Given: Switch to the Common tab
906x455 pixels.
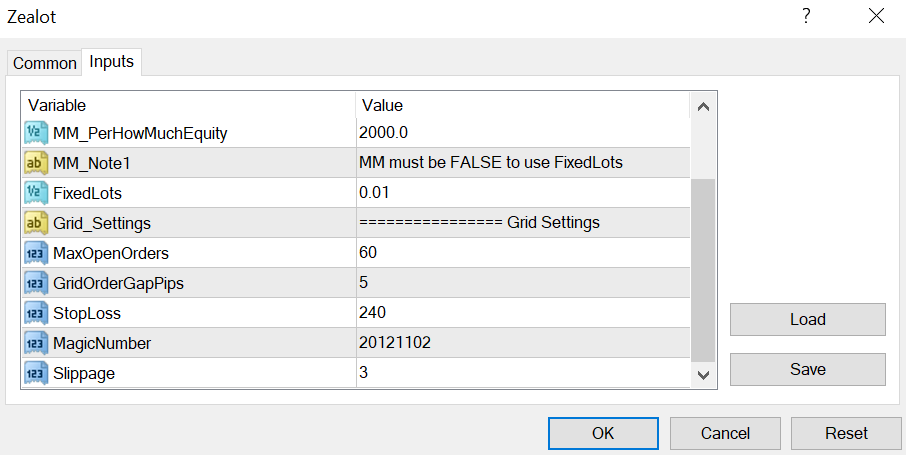Looking at the screenshot, I should point(44,63).
